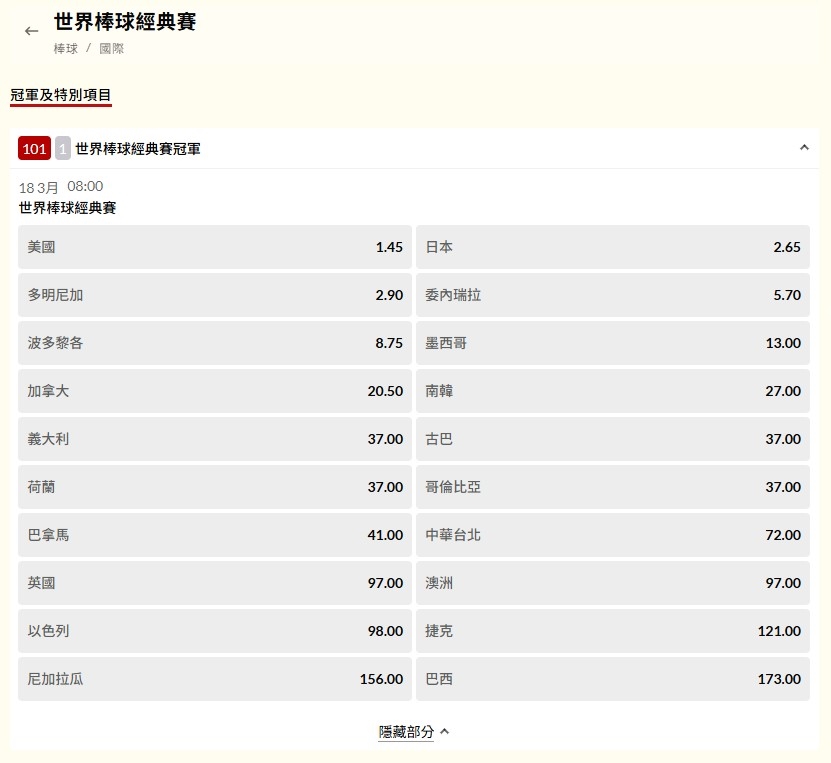Bet on 委內瑞拉 at 5.70
831x763 pixels.
(612, 295)
